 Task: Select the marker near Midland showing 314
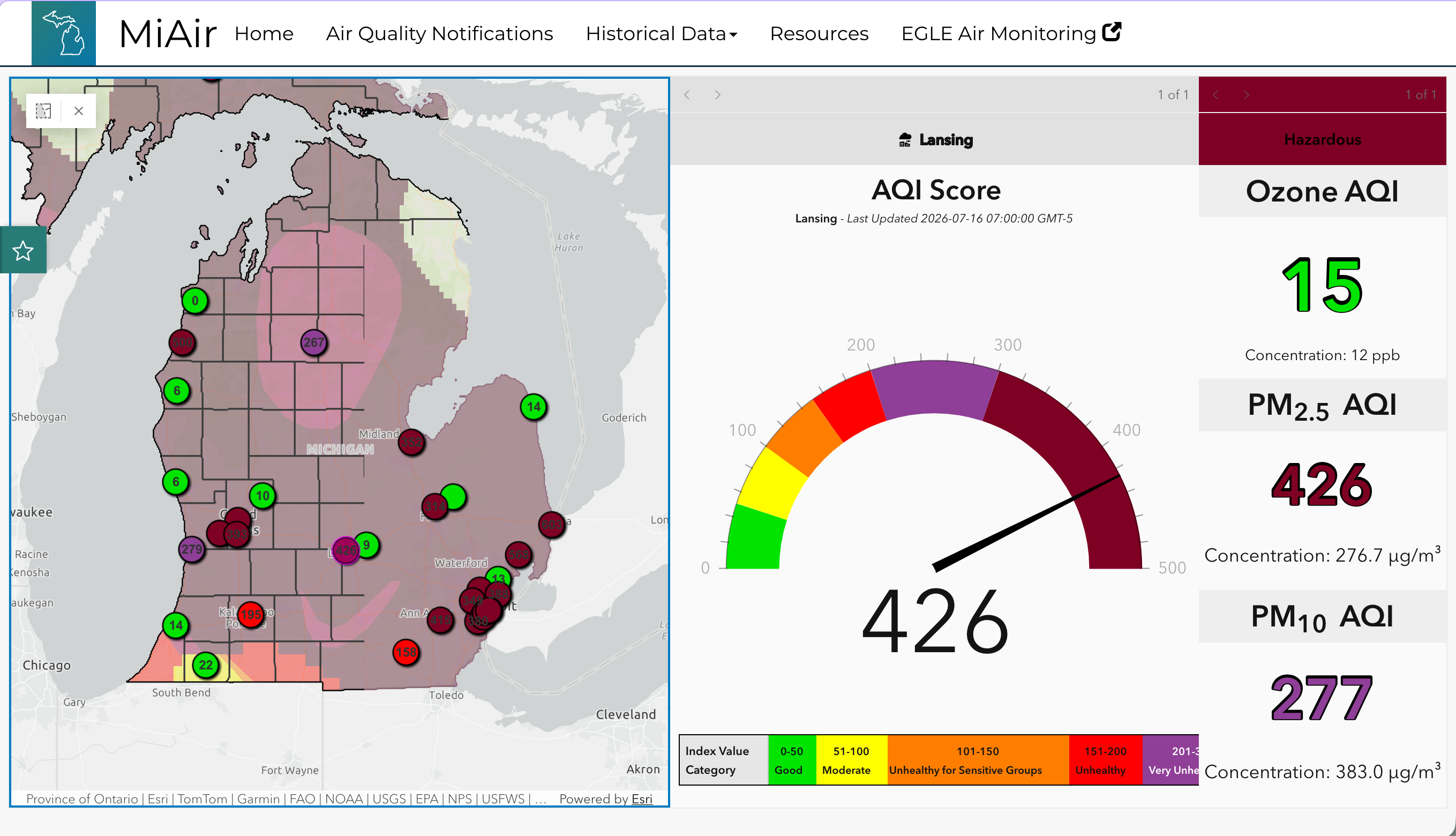pos(434,506)
